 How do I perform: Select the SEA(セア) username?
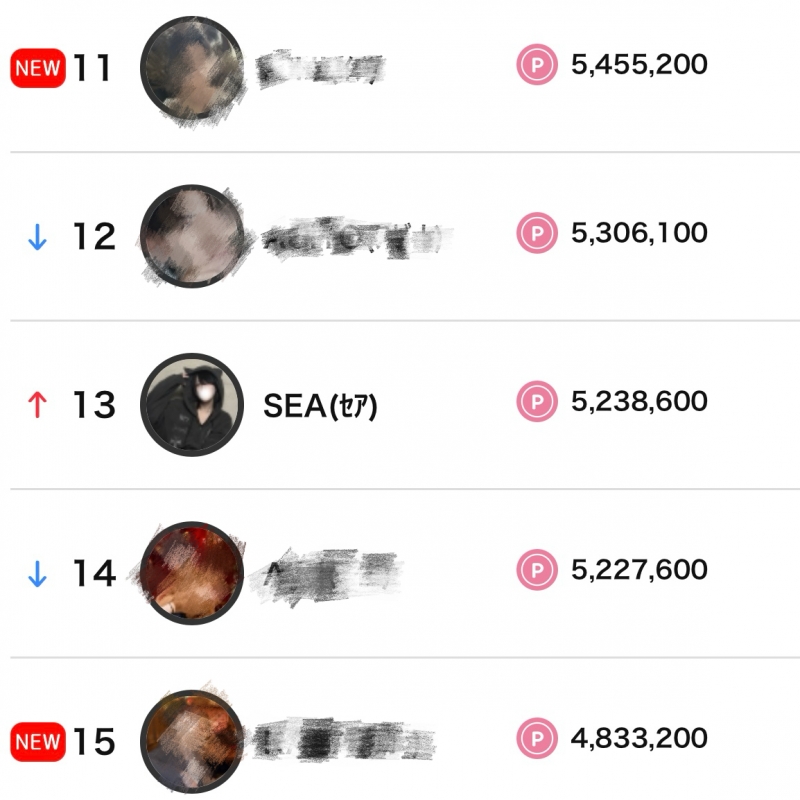(320, 405)
